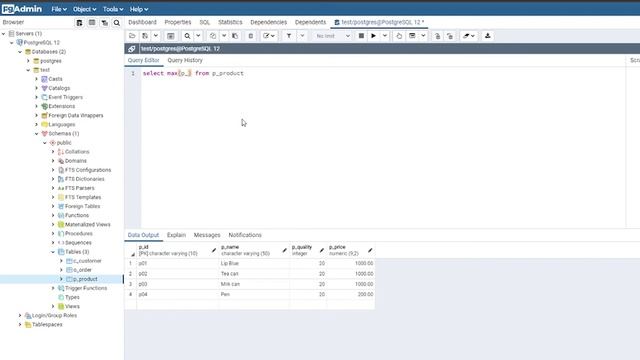The image size is (640, 360).
Task: Open the Explain options dropdown arrow
Action: click(x=423, y=36)
